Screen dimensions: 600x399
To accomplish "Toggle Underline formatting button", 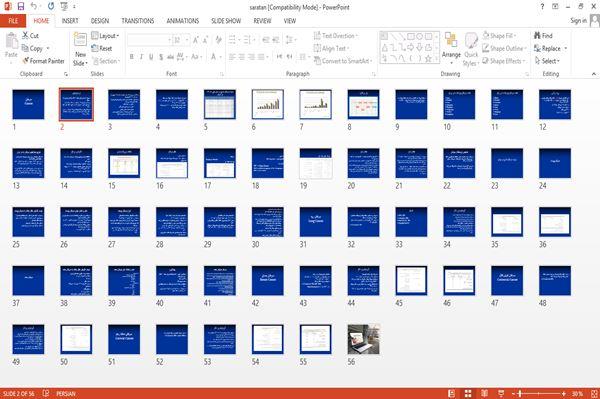I will coord(151,57).
